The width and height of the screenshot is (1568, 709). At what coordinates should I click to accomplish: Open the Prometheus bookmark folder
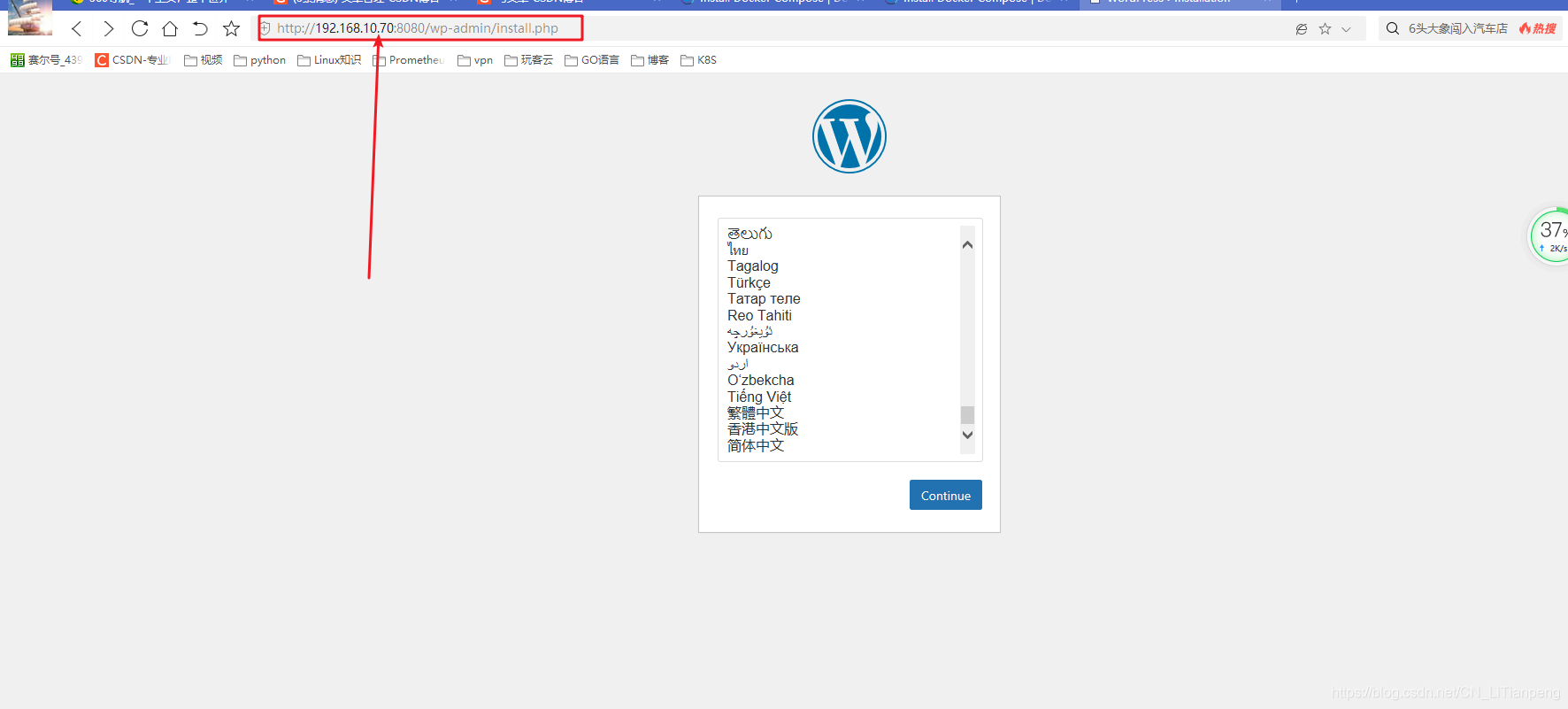[409, 60]
